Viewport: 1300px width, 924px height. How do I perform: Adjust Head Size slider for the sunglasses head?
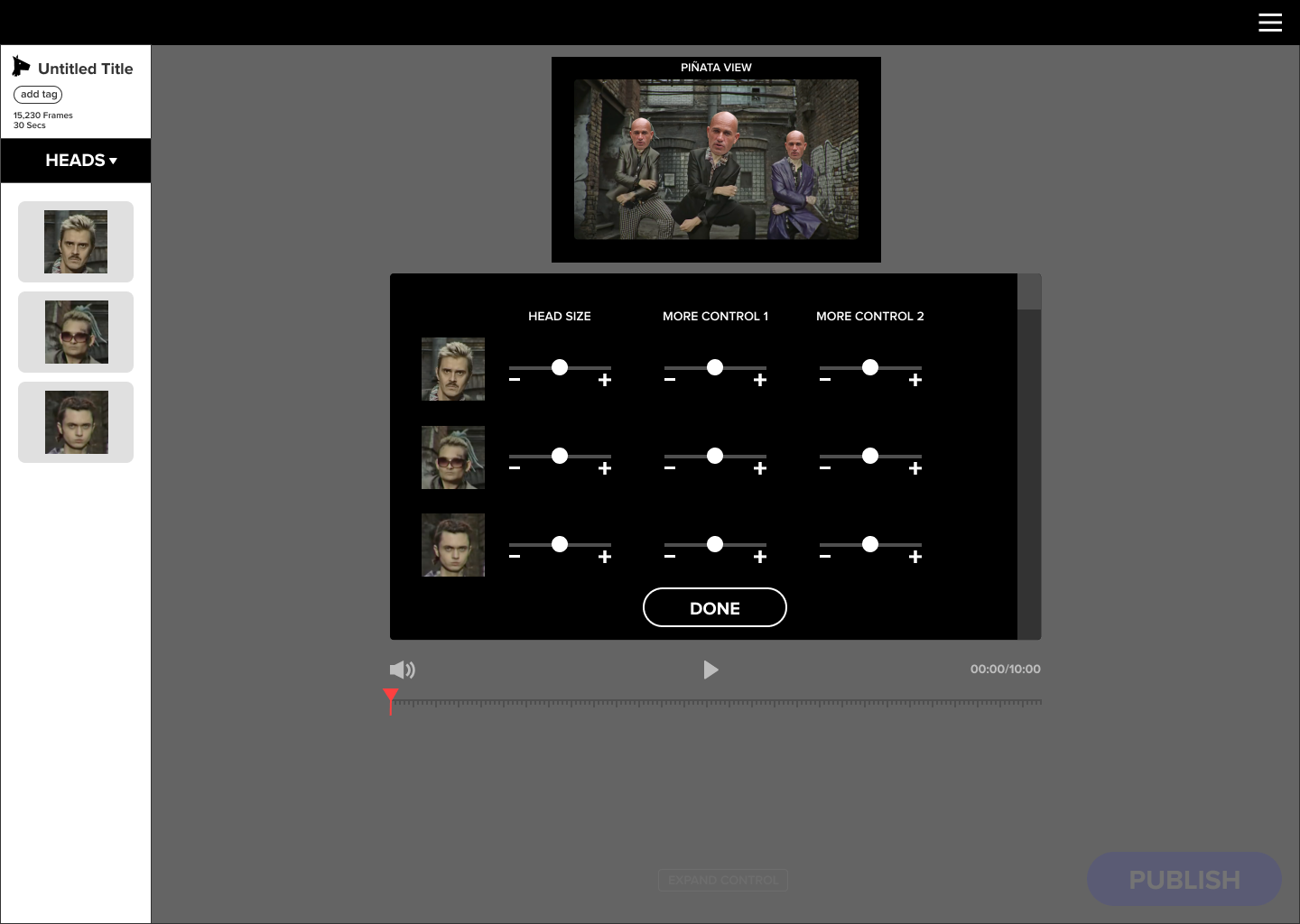click(x=560, y=456)
